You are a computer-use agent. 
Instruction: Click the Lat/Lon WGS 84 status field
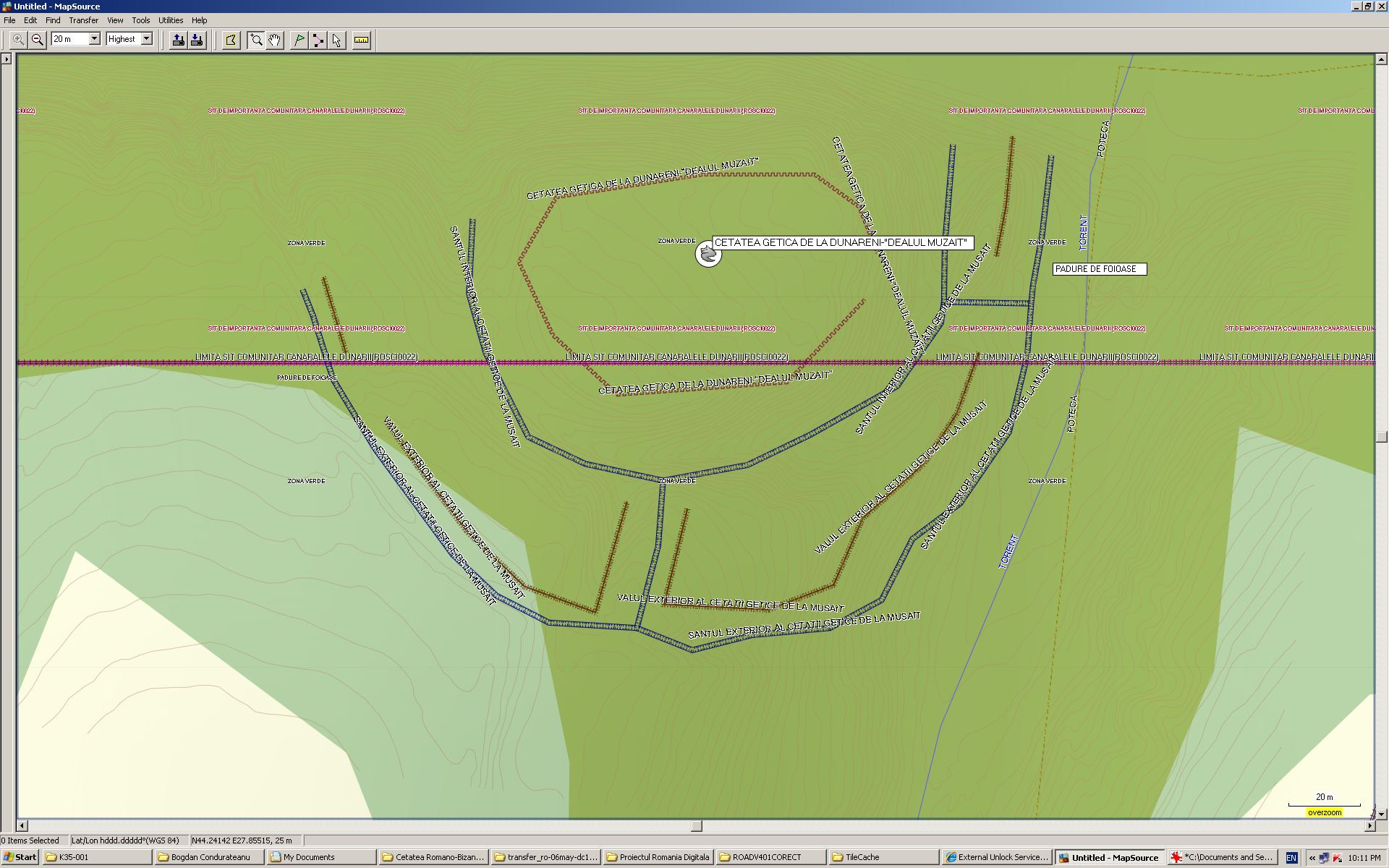click(128, 841)
